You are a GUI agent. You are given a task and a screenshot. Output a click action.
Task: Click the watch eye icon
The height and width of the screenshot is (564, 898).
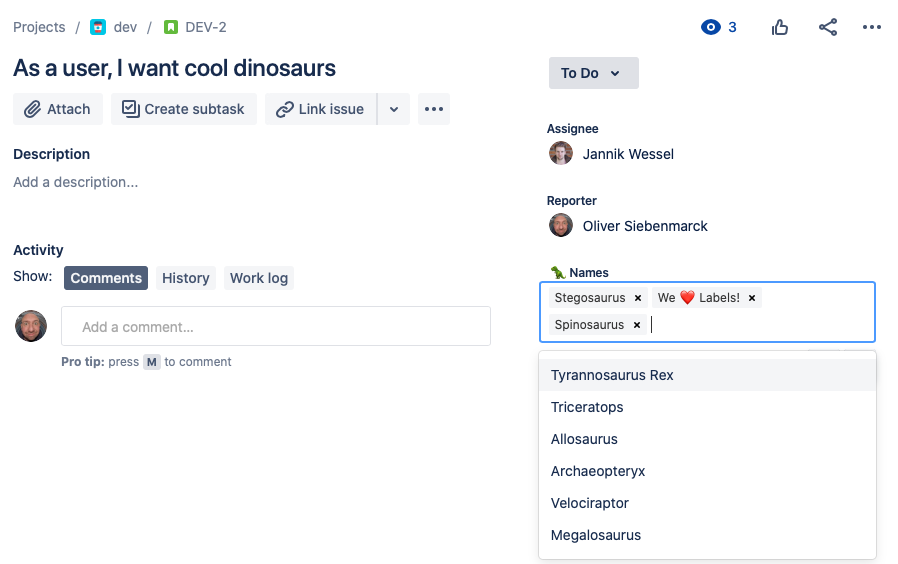click(711, 27)
